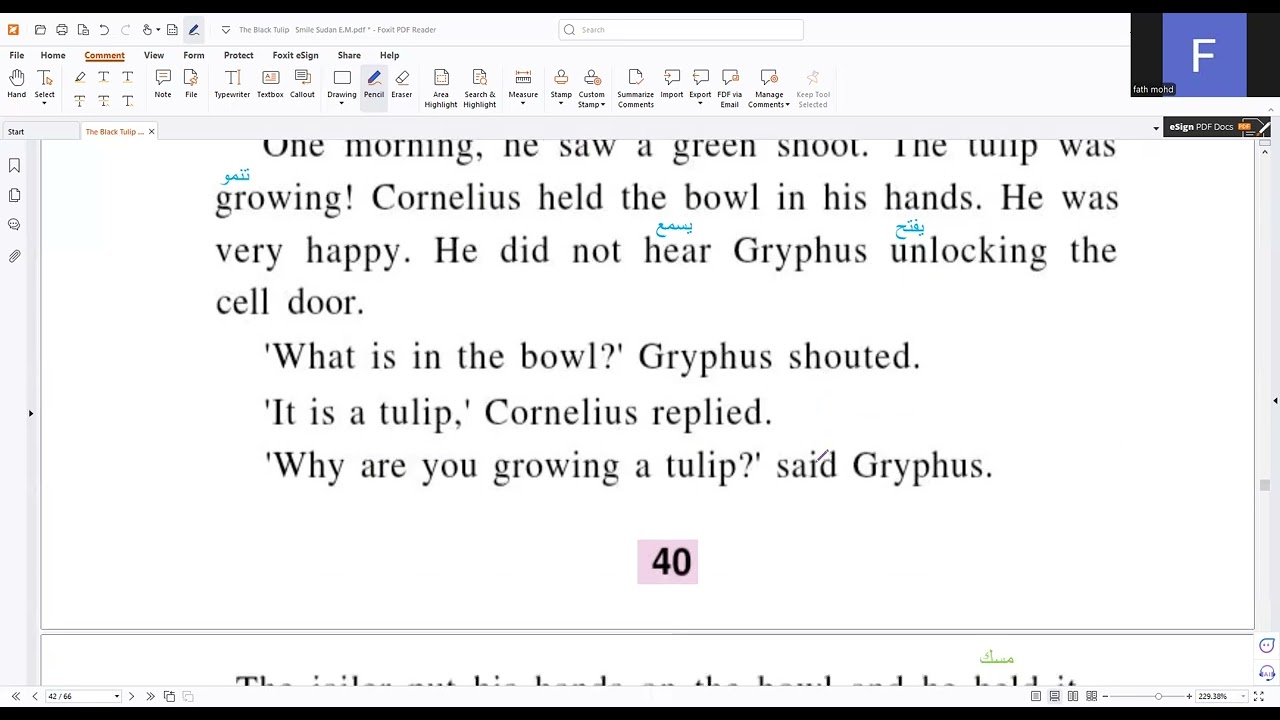Expand the Custom Stamp dropdown
This screenshot has width=1280, height=720.
coord(603,104)
